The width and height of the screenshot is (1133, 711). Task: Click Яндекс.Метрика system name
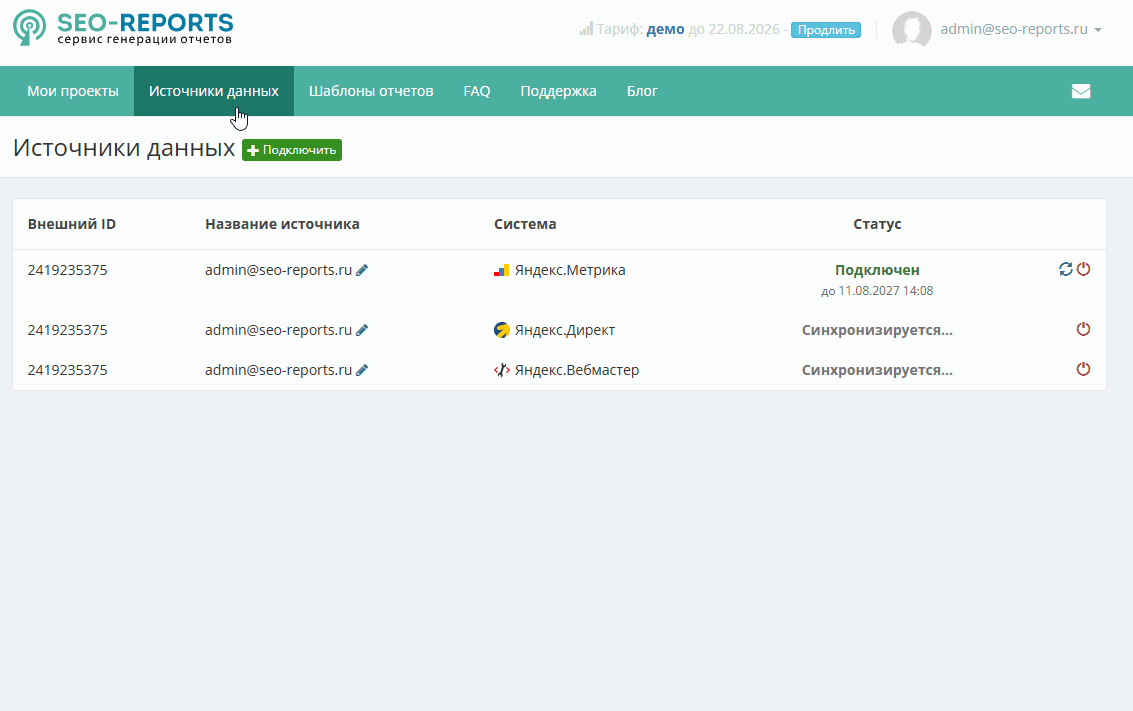570,270
